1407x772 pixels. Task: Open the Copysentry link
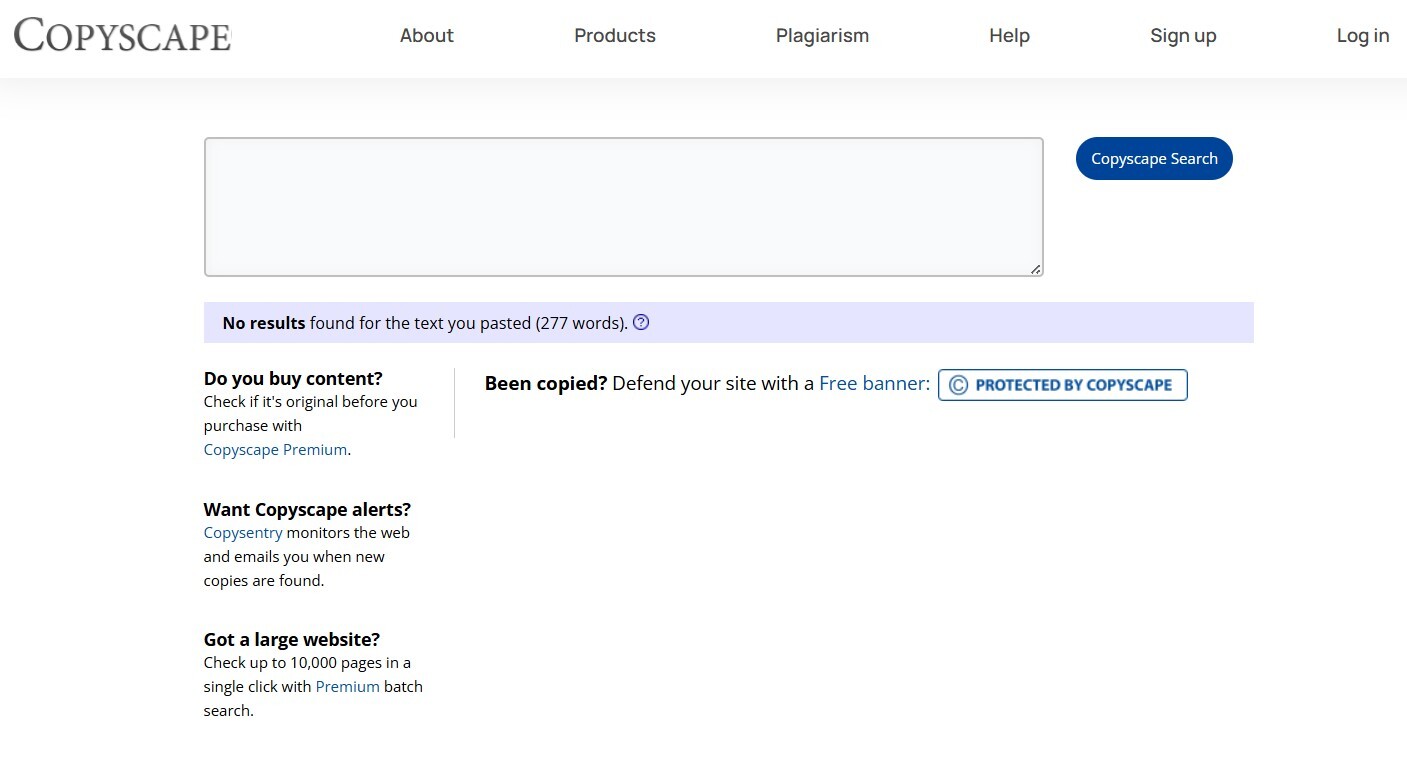pyautogui.click(x=243, y=532)
